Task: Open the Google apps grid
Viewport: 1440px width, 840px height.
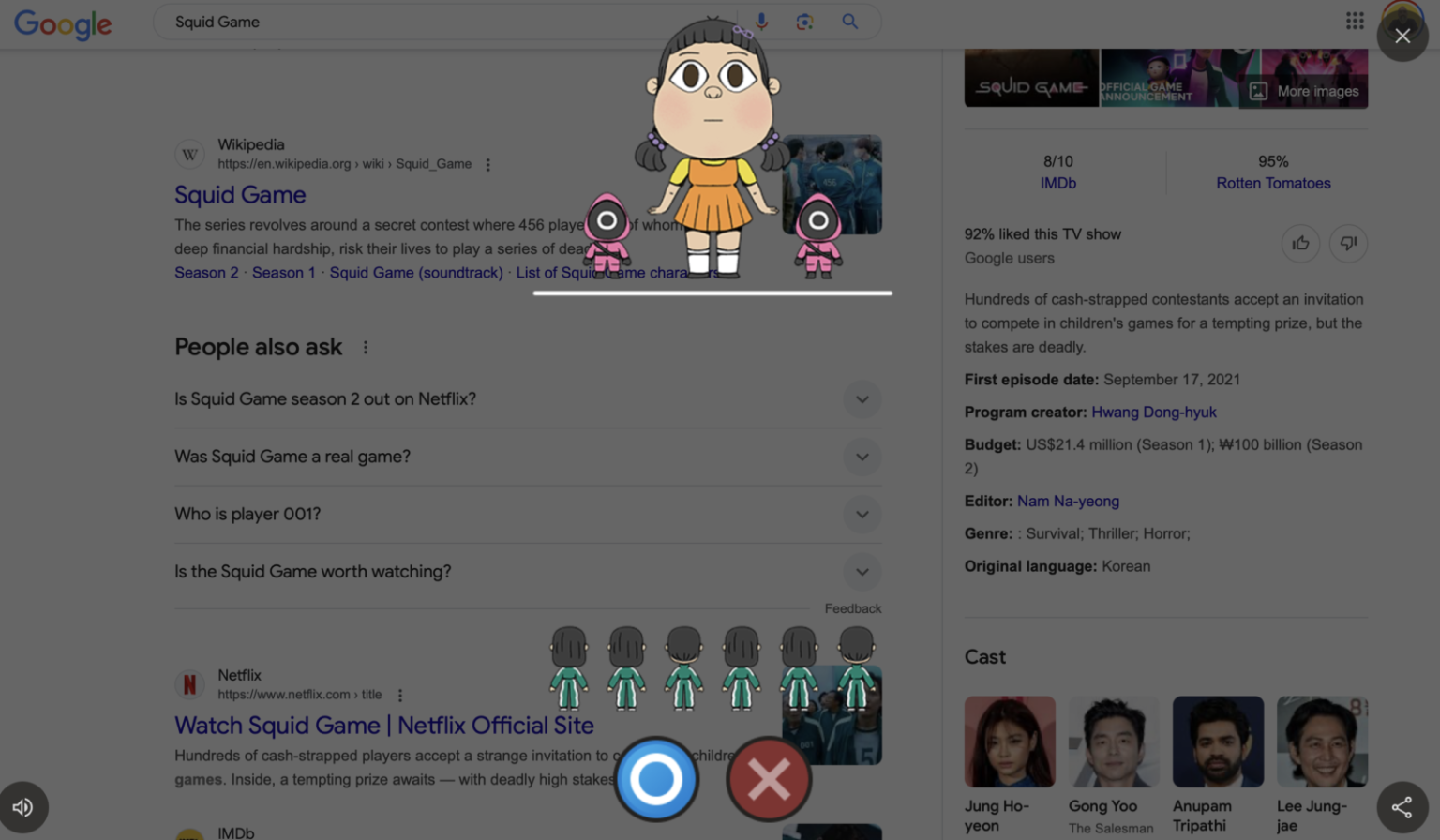Action: [1355, 21]
